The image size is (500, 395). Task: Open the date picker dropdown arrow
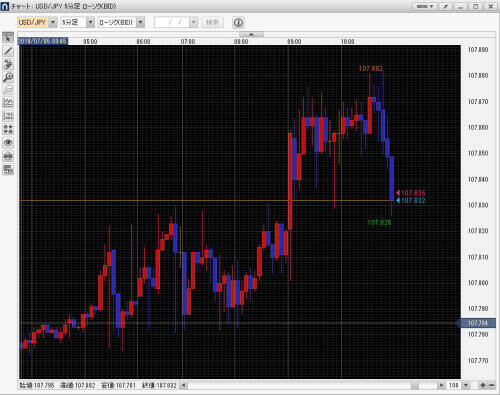pyautogui.click(x=194, y=22)
